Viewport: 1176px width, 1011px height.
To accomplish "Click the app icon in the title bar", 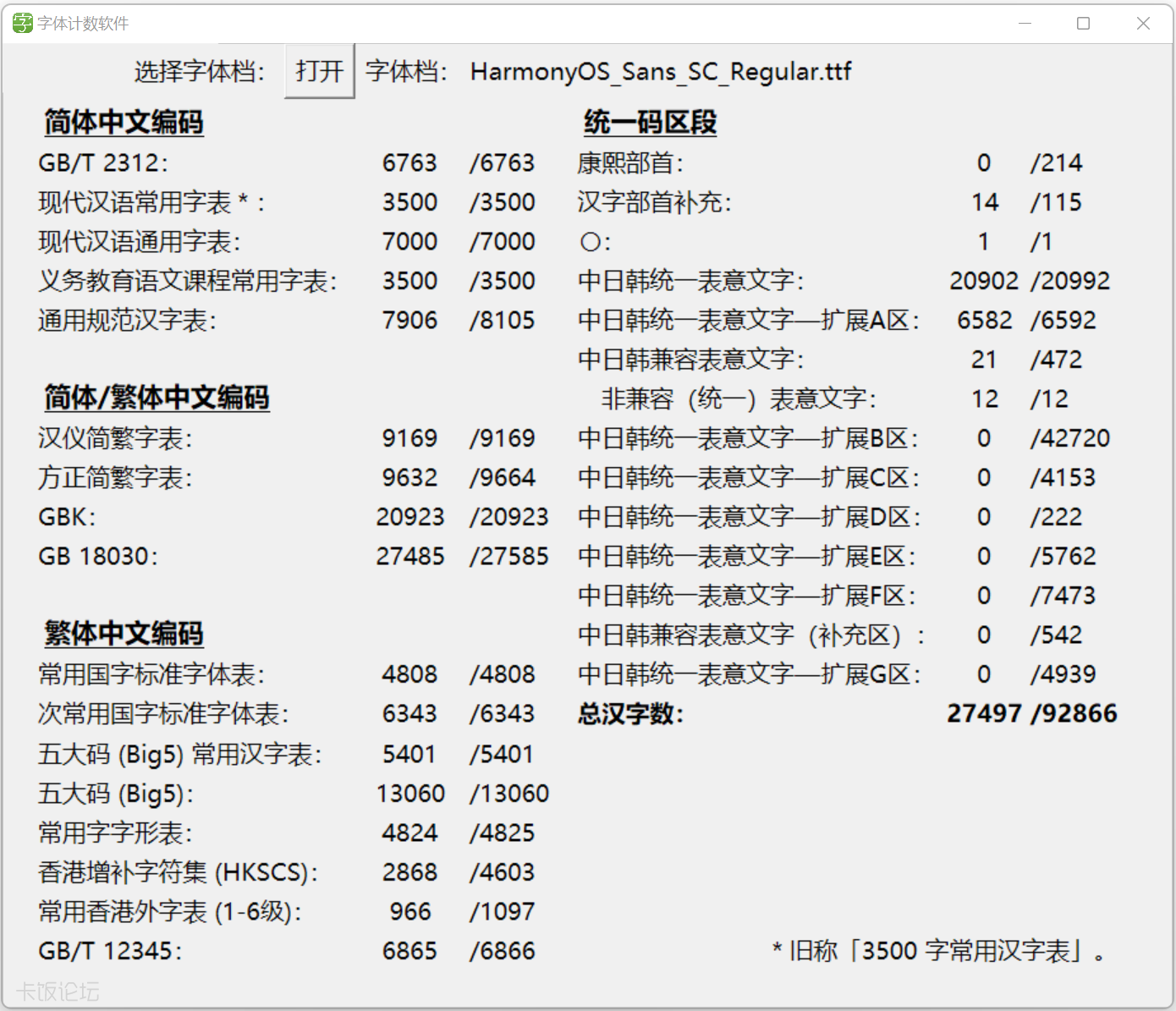I will coord(23,23).
